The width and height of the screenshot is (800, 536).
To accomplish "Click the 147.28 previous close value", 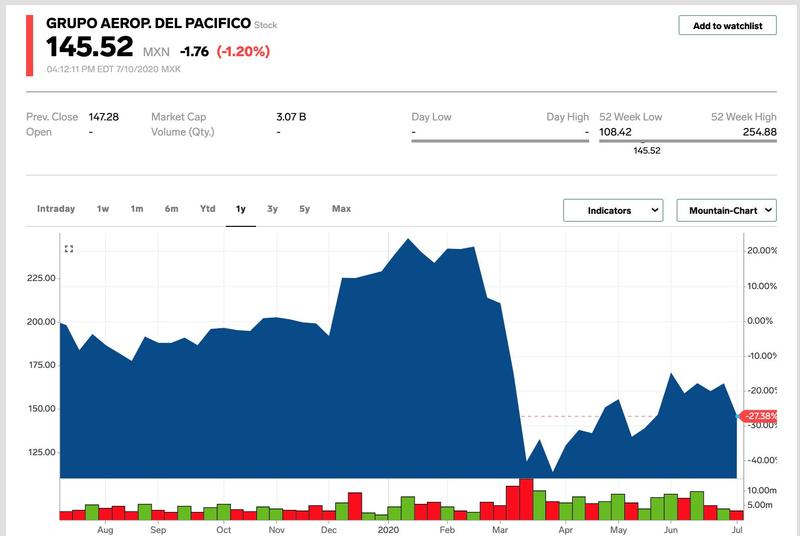I will [x=104, y=117].
